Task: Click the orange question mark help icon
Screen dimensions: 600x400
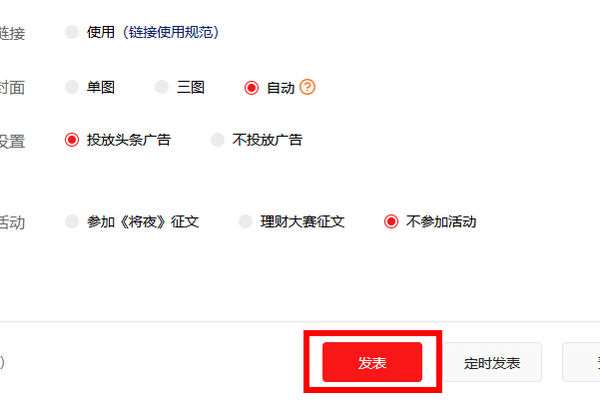Action: [x=307, y=87]
